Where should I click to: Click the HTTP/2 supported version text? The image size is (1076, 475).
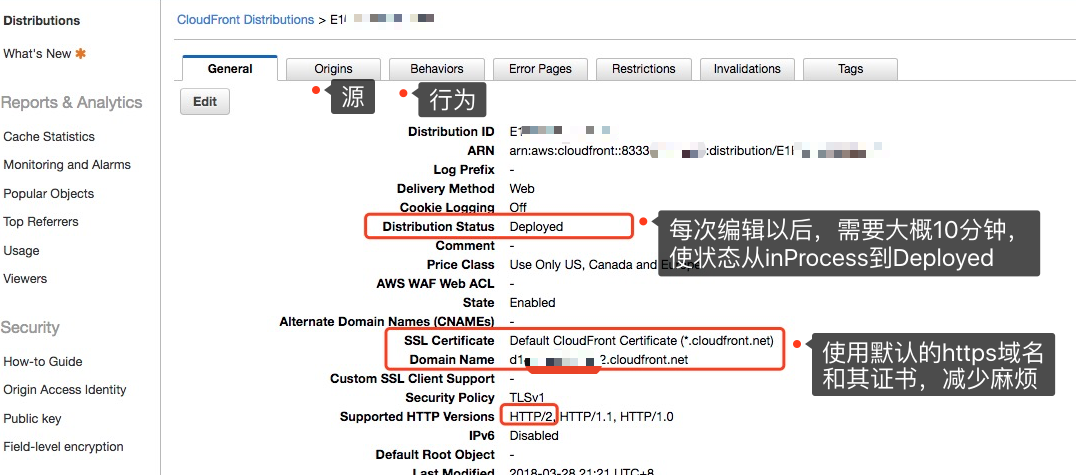532,417
